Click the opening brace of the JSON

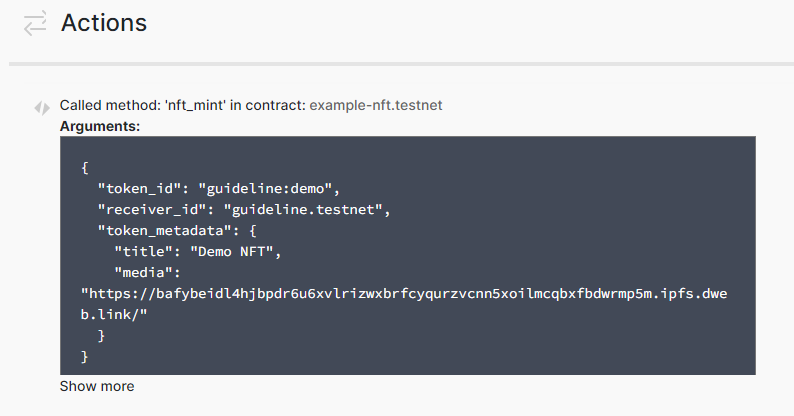[x=85, y=168]
